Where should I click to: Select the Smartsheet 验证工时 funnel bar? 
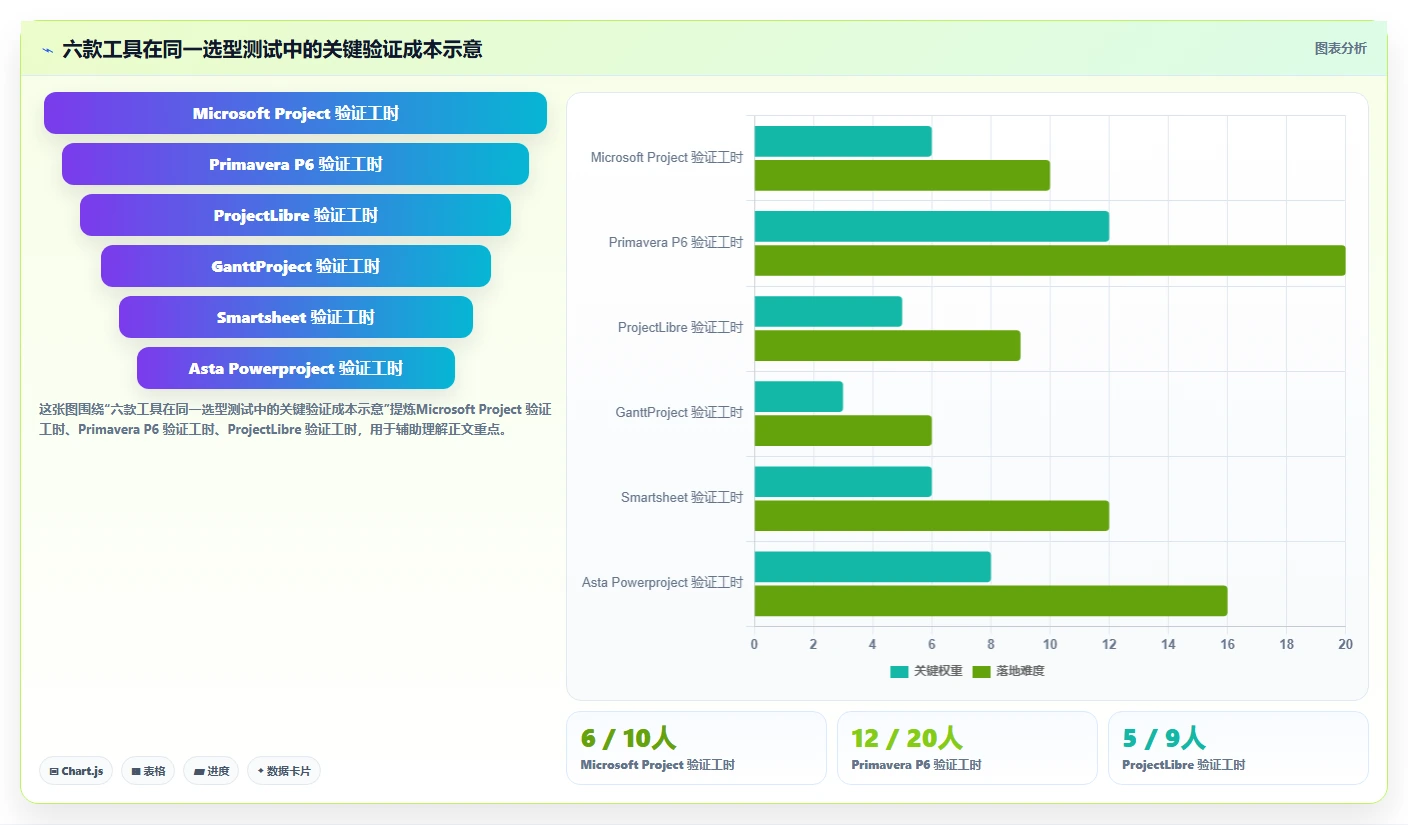(295, 317)
